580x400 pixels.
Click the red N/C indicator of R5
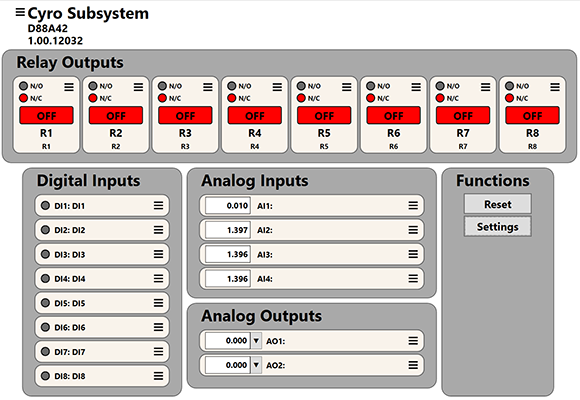pyautogui.click(x=301, y=98)
